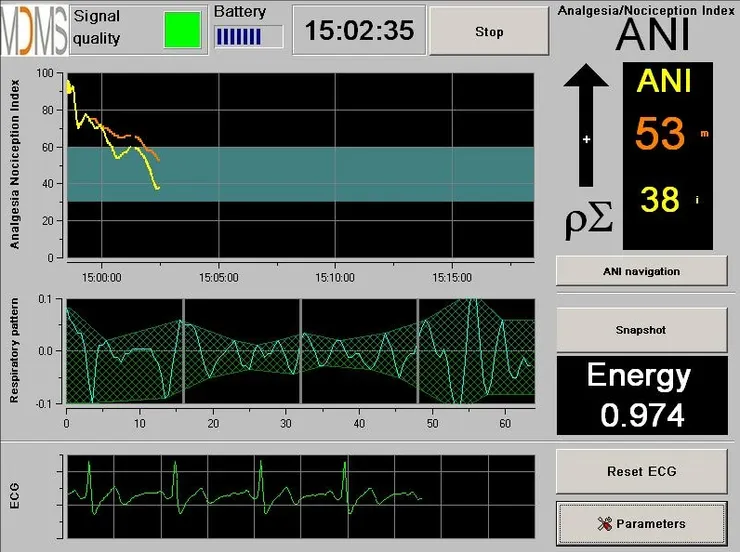This screenshot has width=740, height=552.
Task: Click the teal 30-60 ANI band
Action: [301, 174]
